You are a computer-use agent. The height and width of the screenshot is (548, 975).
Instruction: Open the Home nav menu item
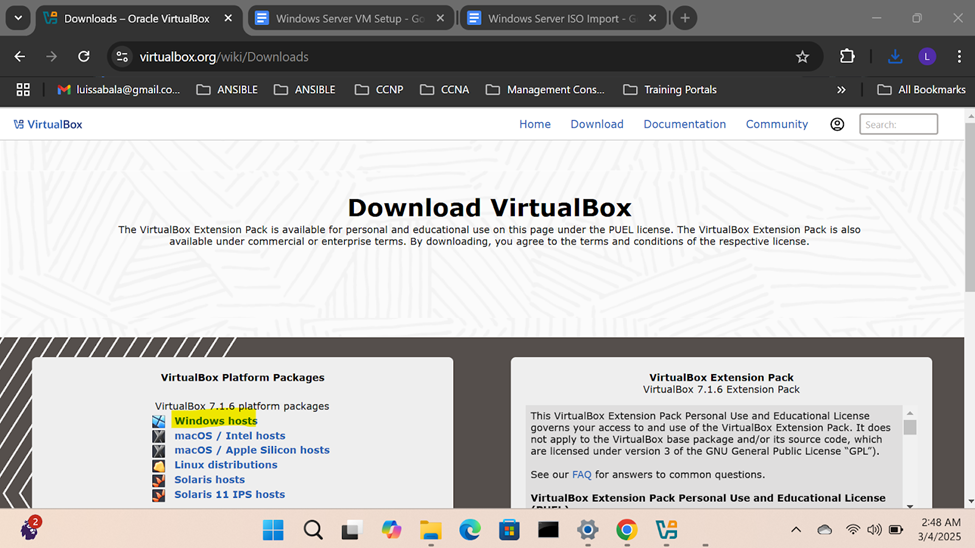535,124
